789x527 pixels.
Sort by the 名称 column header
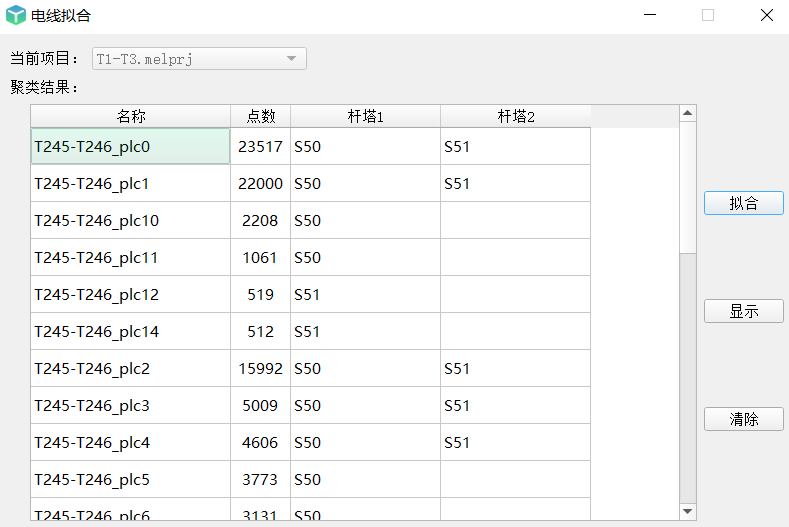pos(131,116)
